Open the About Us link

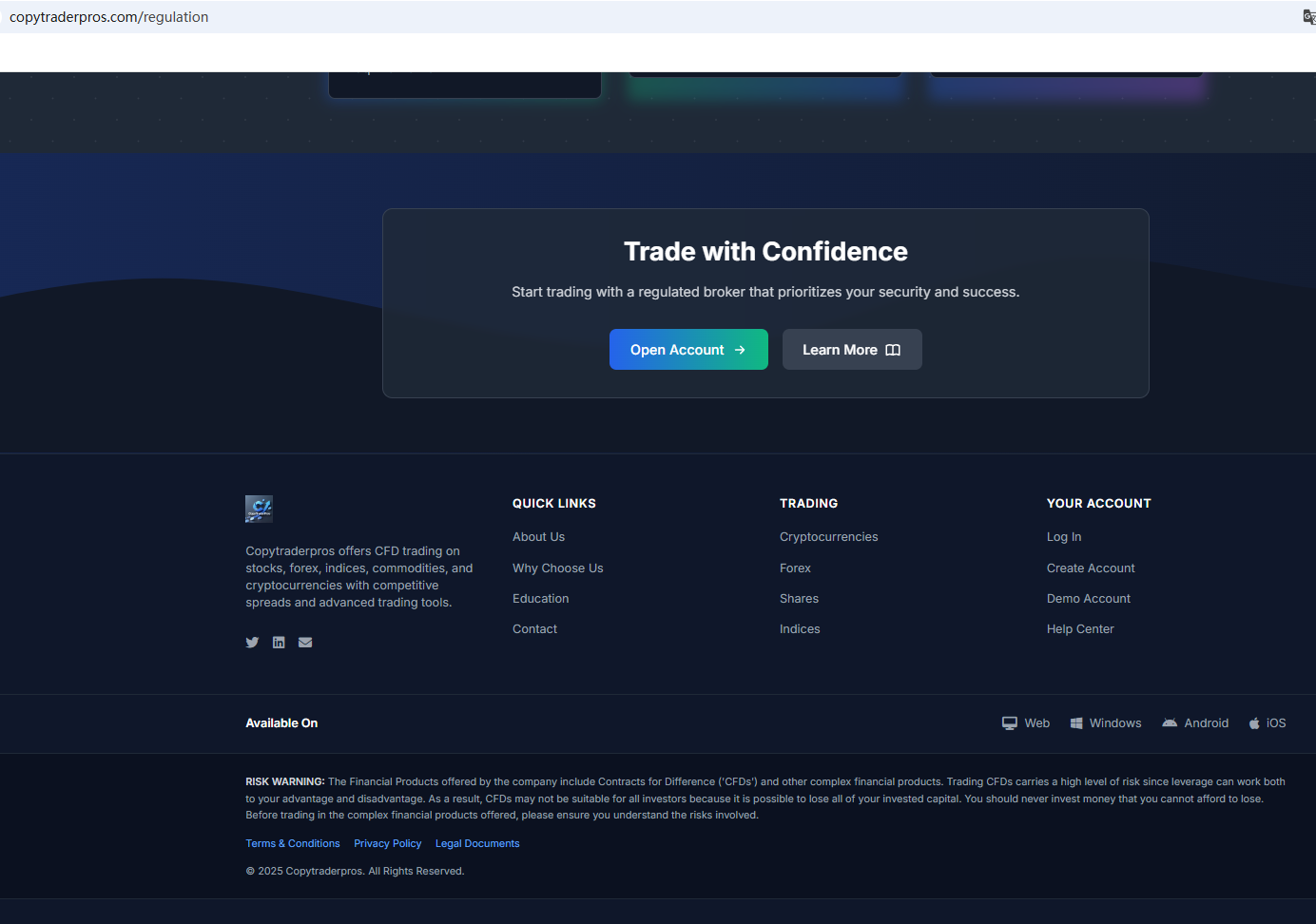pyautogui.click(x=538, y=537)
